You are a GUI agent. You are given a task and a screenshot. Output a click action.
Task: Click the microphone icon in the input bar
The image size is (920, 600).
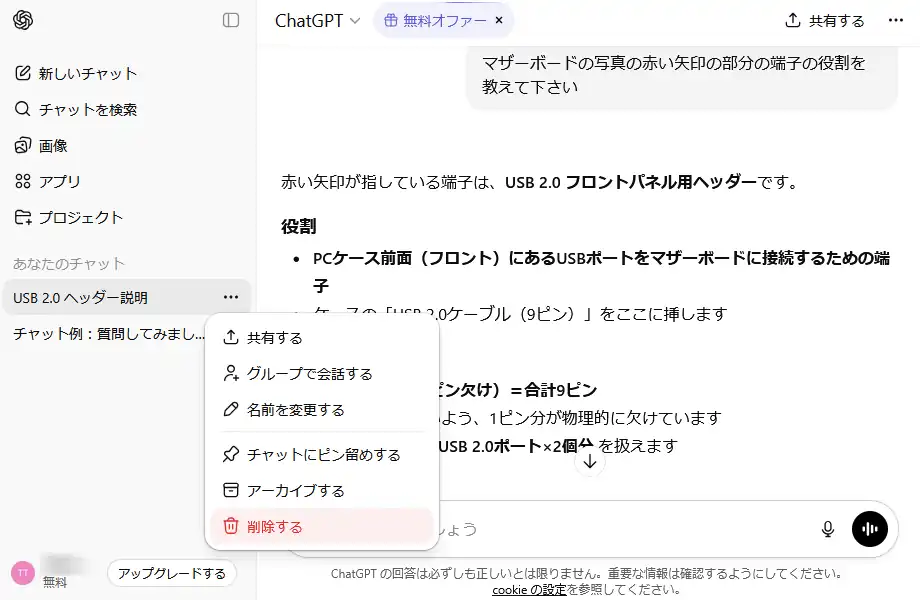pyautogui.click(x=827, y=529)
